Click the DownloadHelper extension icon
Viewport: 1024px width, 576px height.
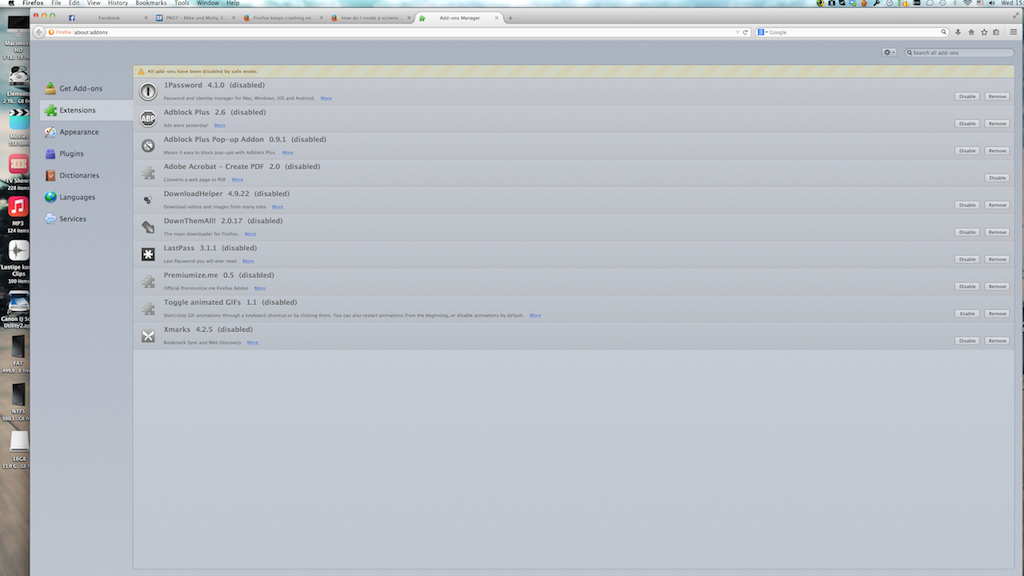pyautogui.click(x=148, y=200)
